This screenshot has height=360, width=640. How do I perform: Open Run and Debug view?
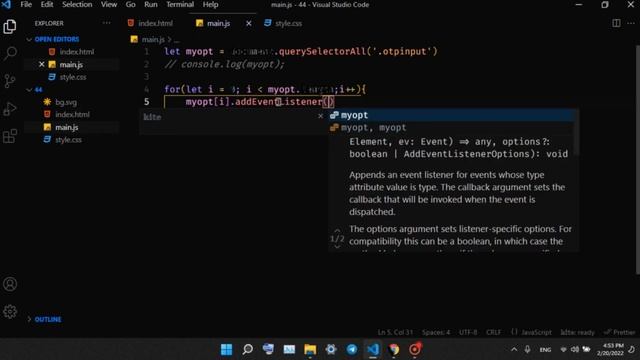tap(10, 109)
